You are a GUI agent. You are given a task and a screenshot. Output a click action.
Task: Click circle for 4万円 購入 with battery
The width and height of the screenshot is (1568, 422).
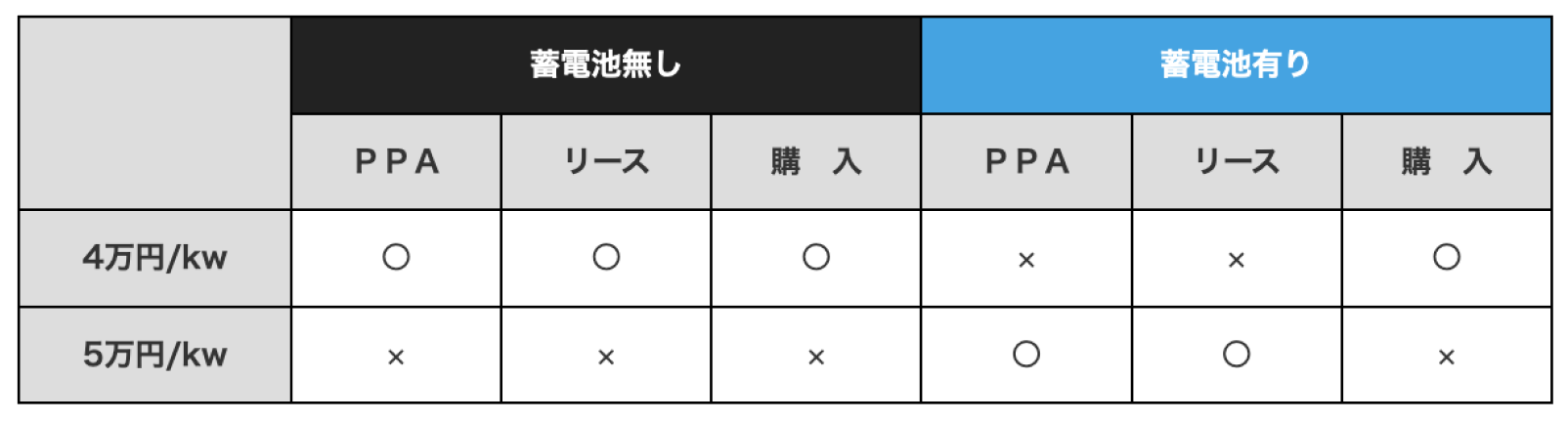pos(1447,257)
